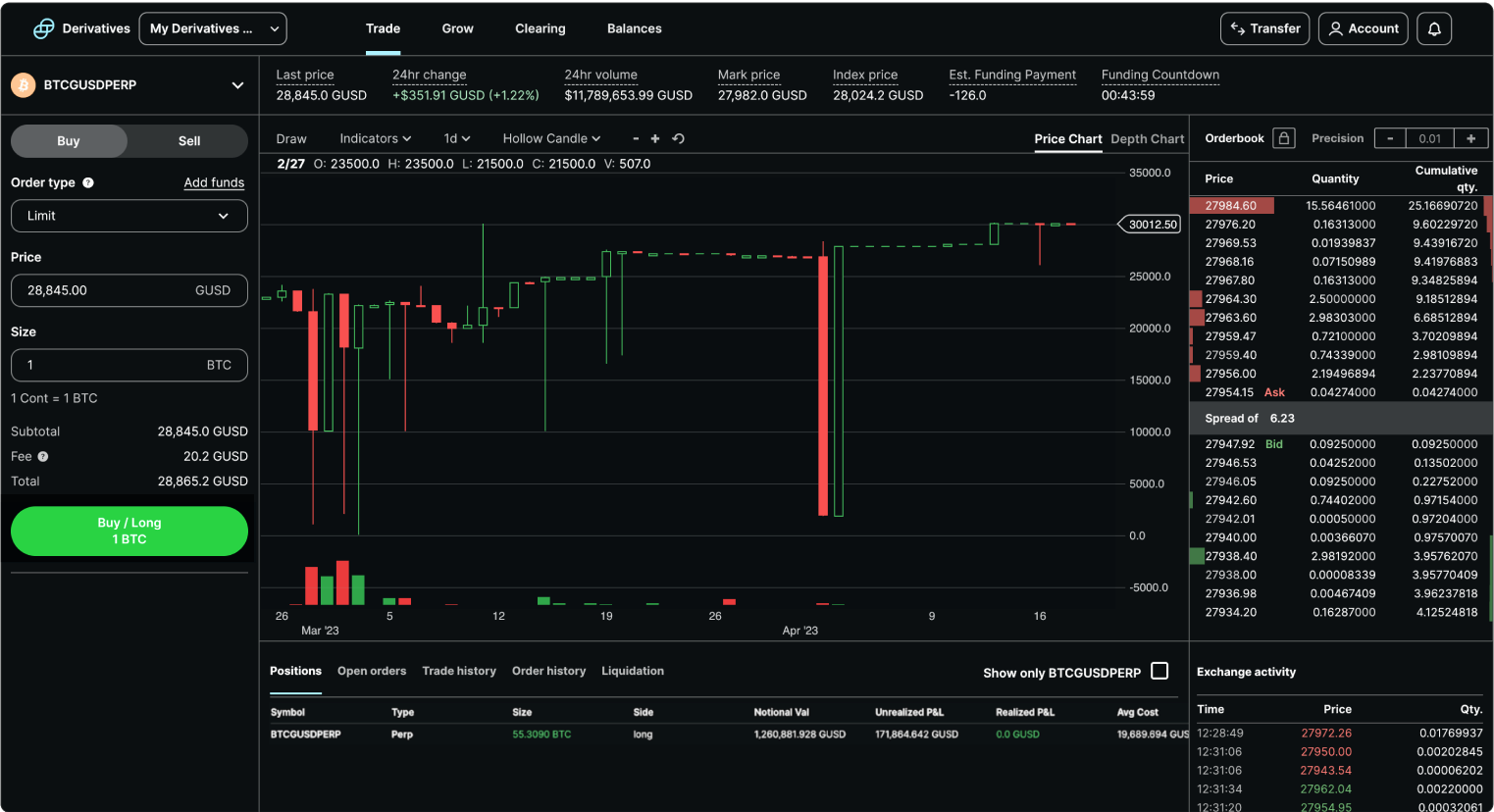Click the precision value field 0.01
Viewport: 1494px width, 812px height.
coord(1430,138)
